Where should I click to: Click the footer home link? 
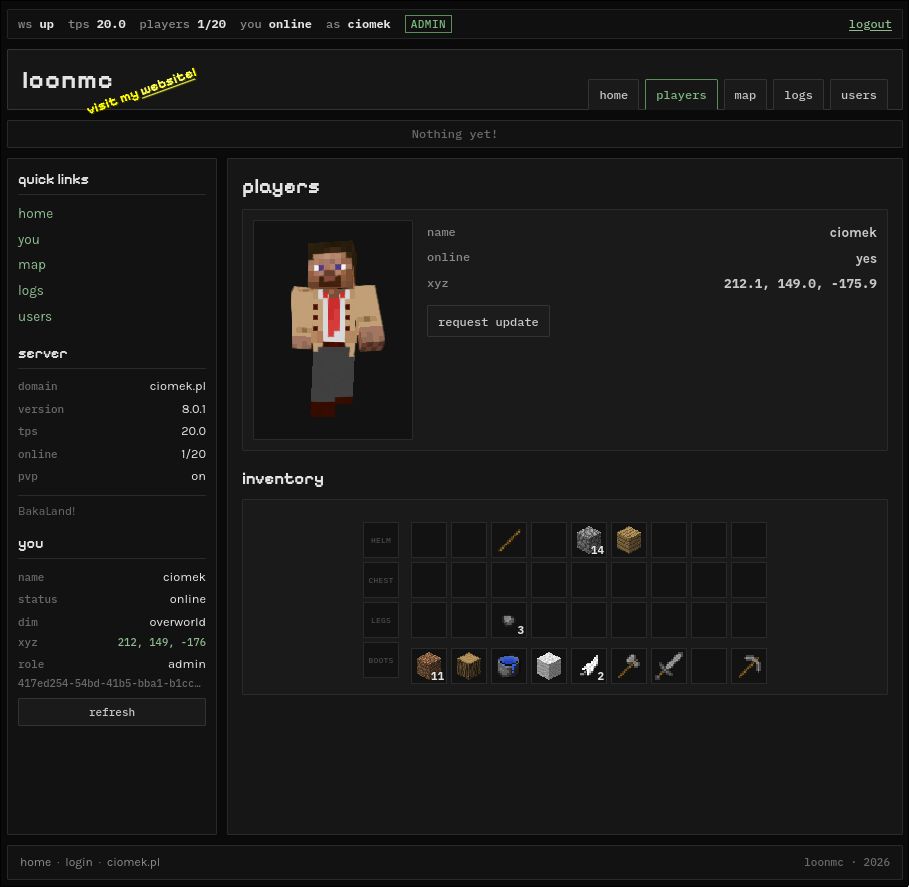pyautogui.click(x=35, y=862)
